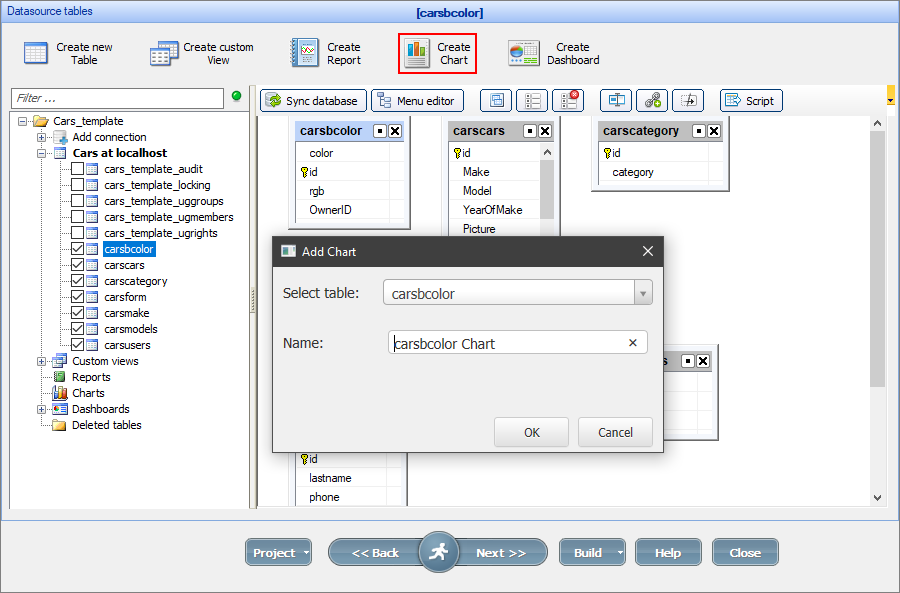Uncheck the carscars table checkbox

pyautogui.click(x=77, y=265)
